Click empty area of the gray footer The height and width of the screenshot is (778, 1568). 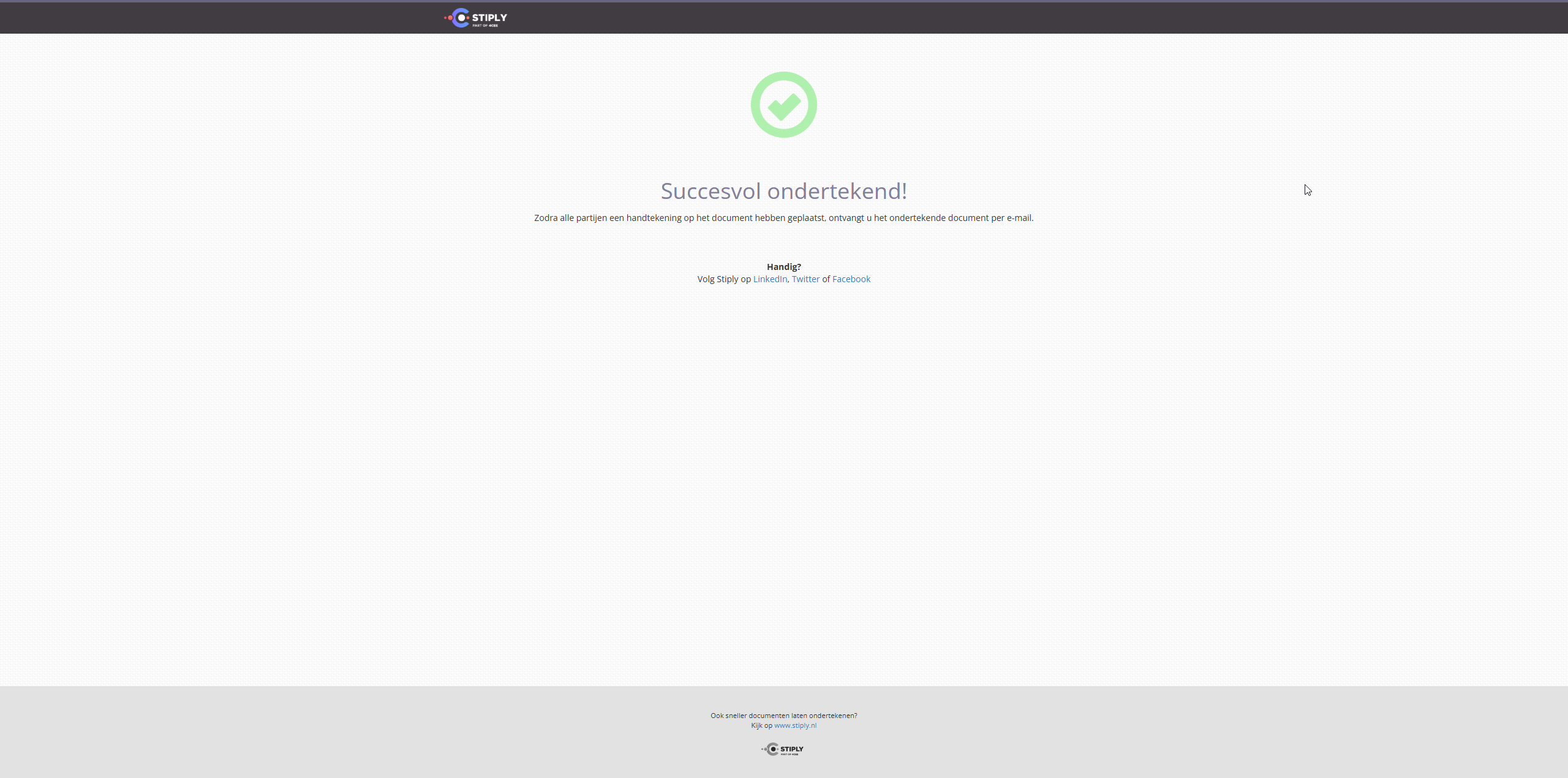tap(367, 735)
